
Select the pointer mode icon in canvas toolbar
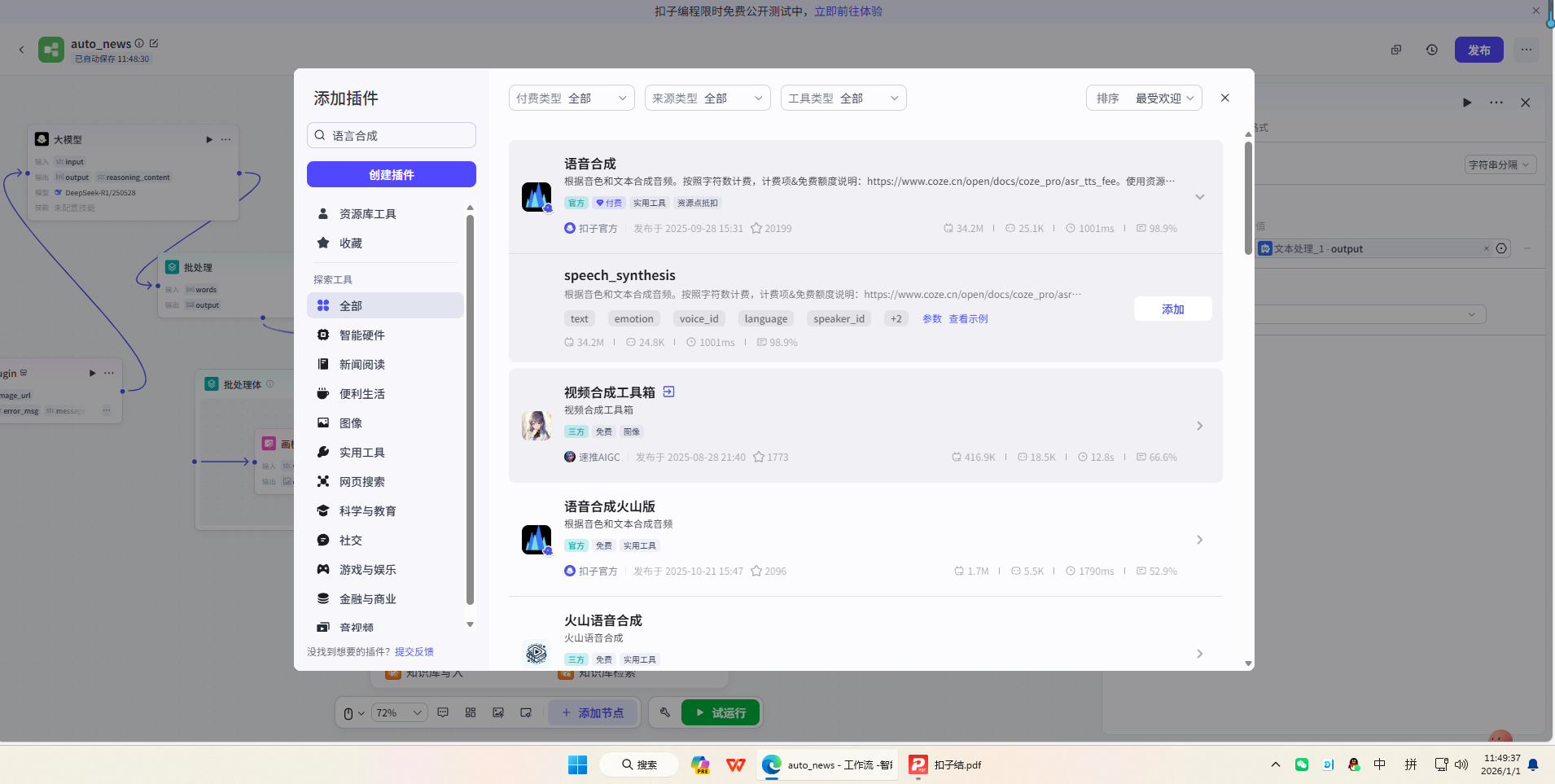pyautogui.click(x=350, y=712)
